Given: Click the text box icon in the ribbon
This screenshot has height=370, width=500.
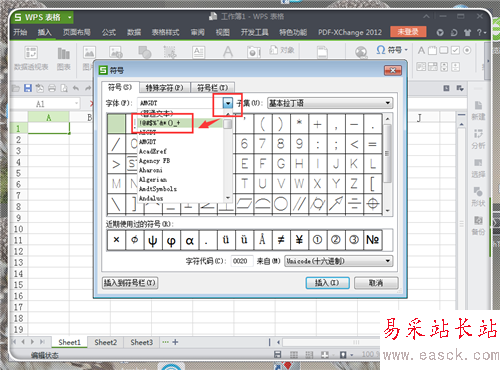Looking at the screenshot, I should (198, 52).
